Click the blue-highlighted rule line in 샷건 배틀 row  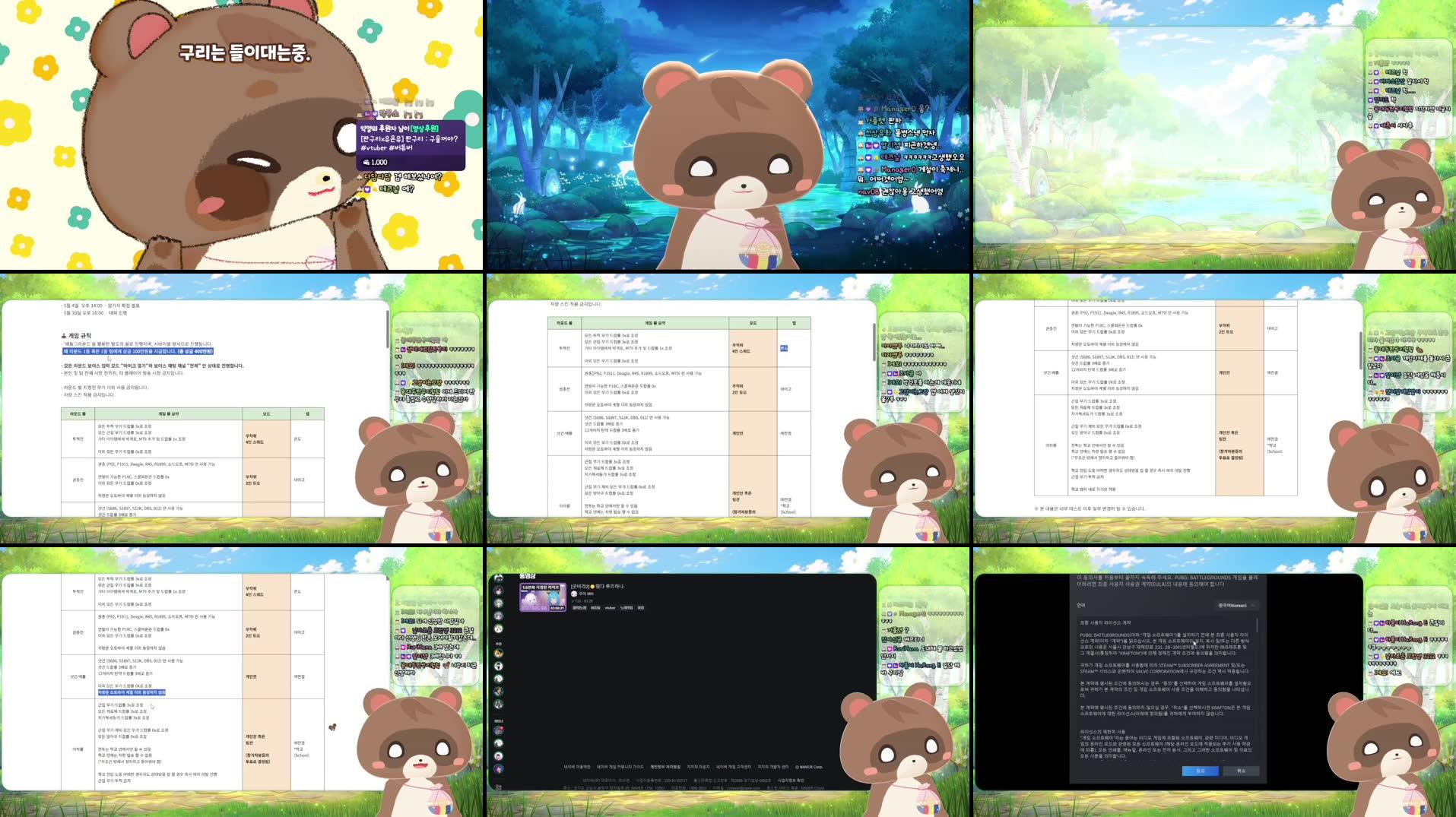(132, 692)
